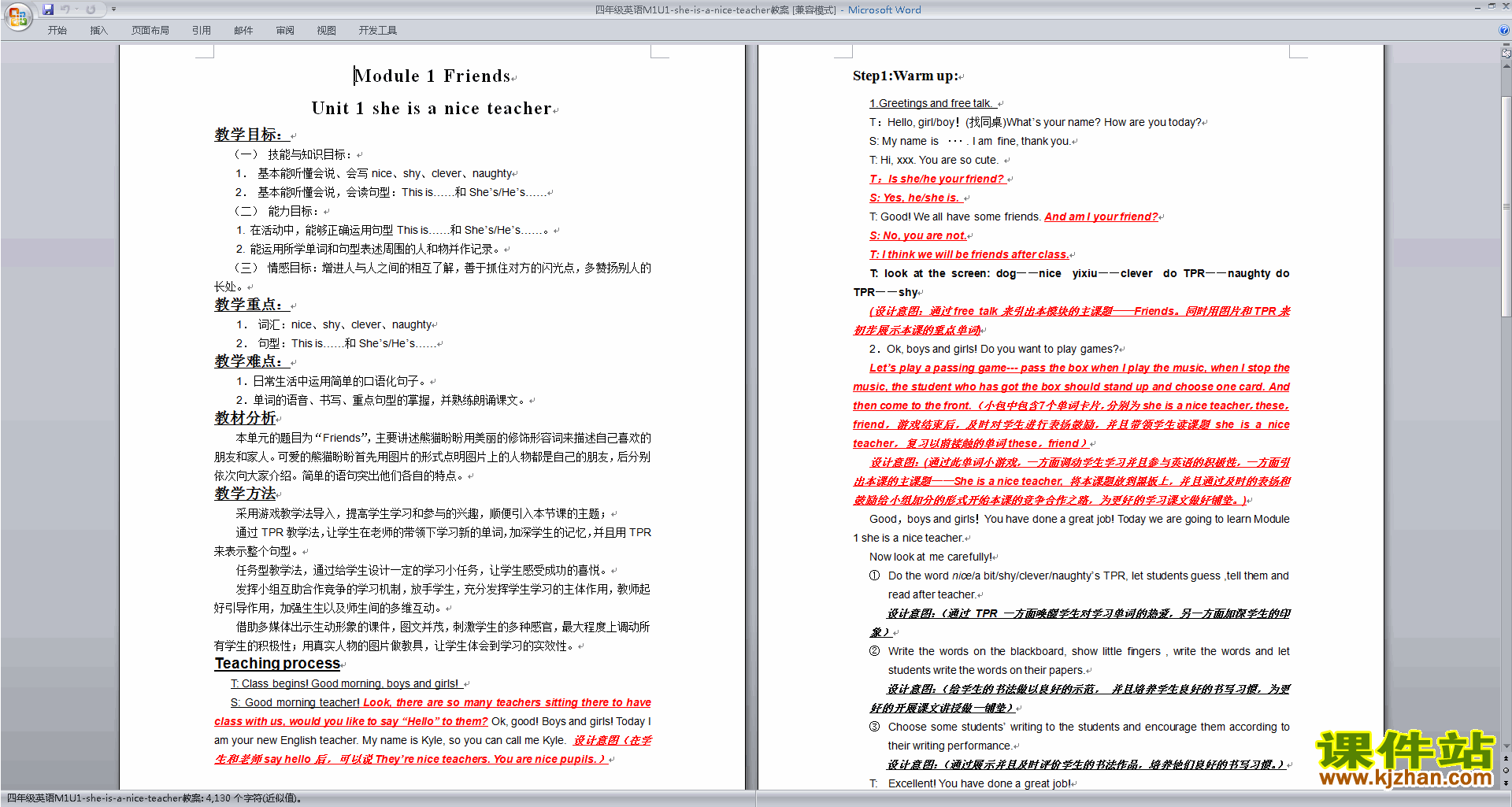Click the Undo arrow in Quick Access Toolbar
1512x807 pixels.
(65, 9)
